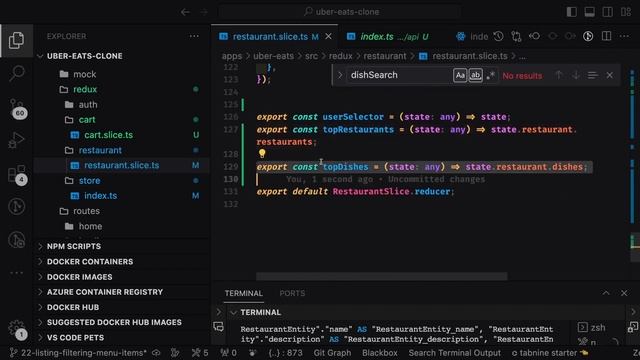640x360 pixels.
Task: Open Source Control view with 60 badge
Action: click(17, 108)
